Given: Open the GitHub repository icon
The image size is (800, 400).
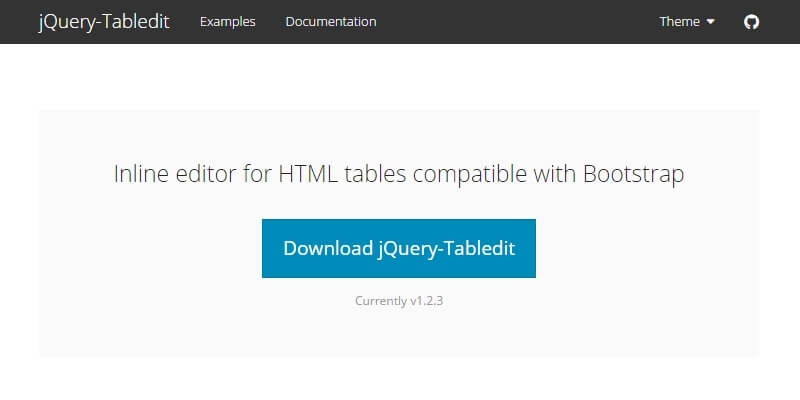Looking at the screenshot, I should tap(752, 22).
